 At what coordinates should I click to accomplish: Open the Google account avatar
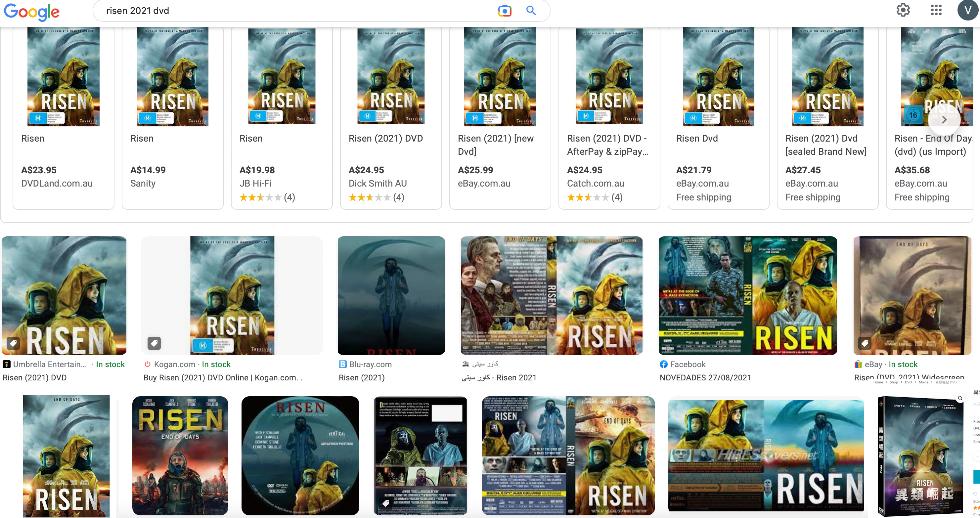click(966, 10)
